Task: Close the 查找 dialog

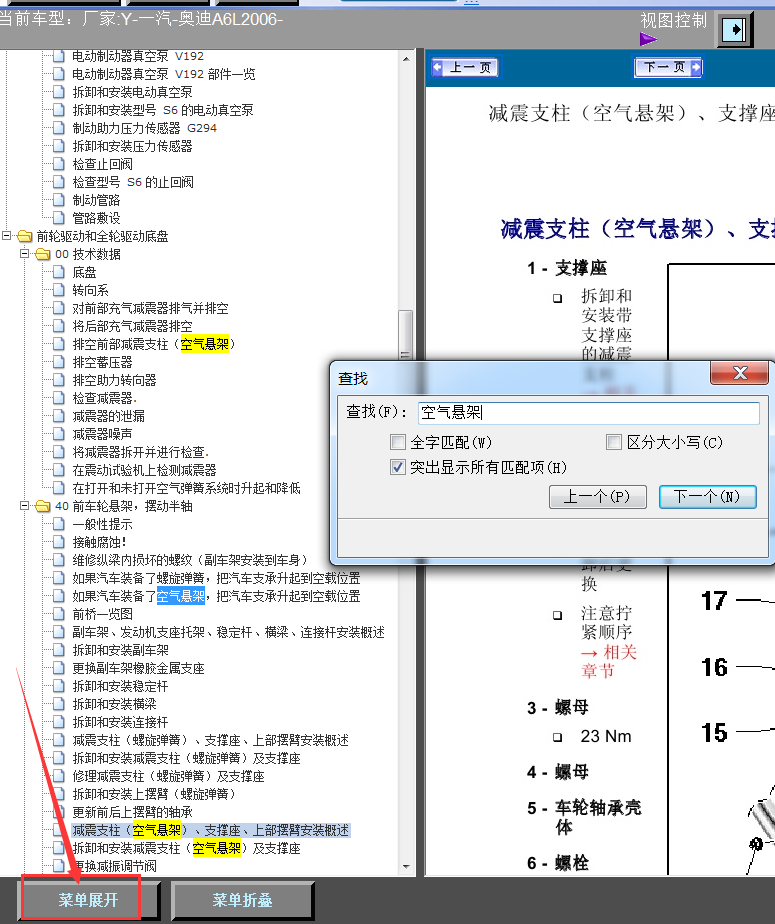Action: [740, 373]
